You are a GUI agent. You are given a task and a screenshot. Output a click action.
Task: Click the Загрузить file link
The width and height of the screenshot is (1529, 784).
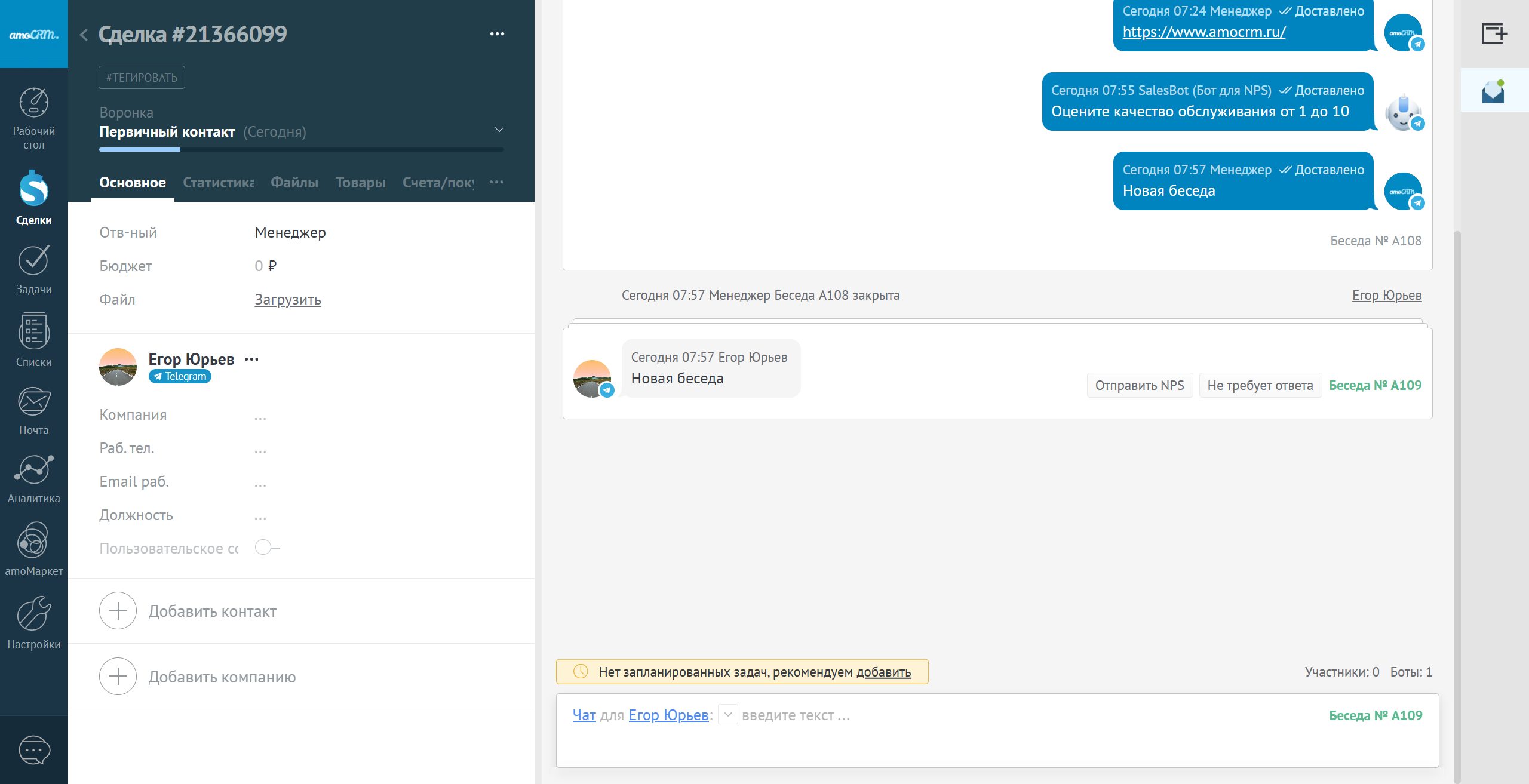(287, 300)
